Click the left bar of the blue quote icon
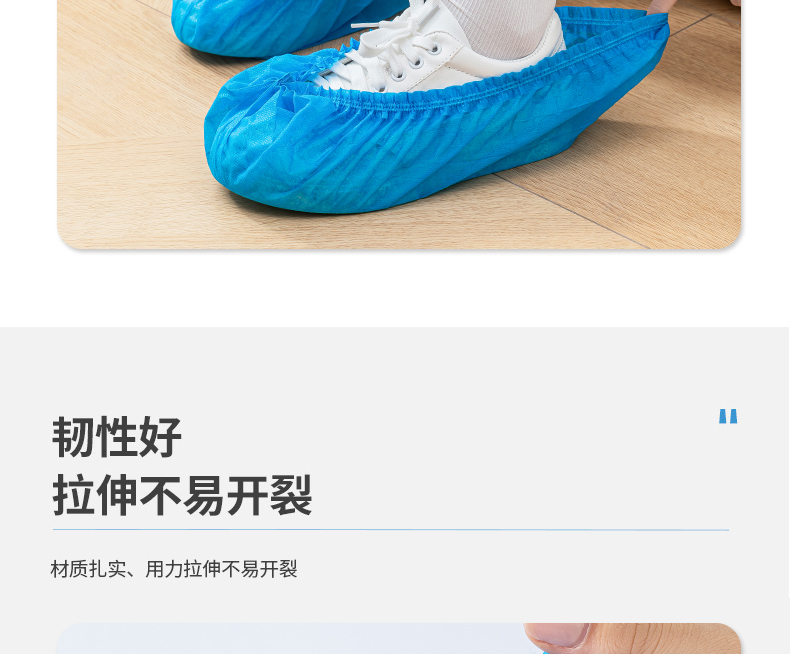The width and height of the screenshot is (790, 654). point(723,416)
